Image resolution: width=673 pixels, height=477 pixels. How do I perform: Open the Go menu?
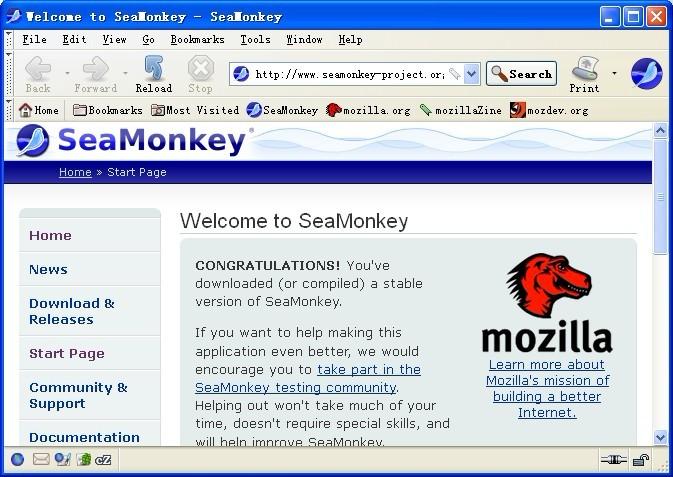point(149,39)
